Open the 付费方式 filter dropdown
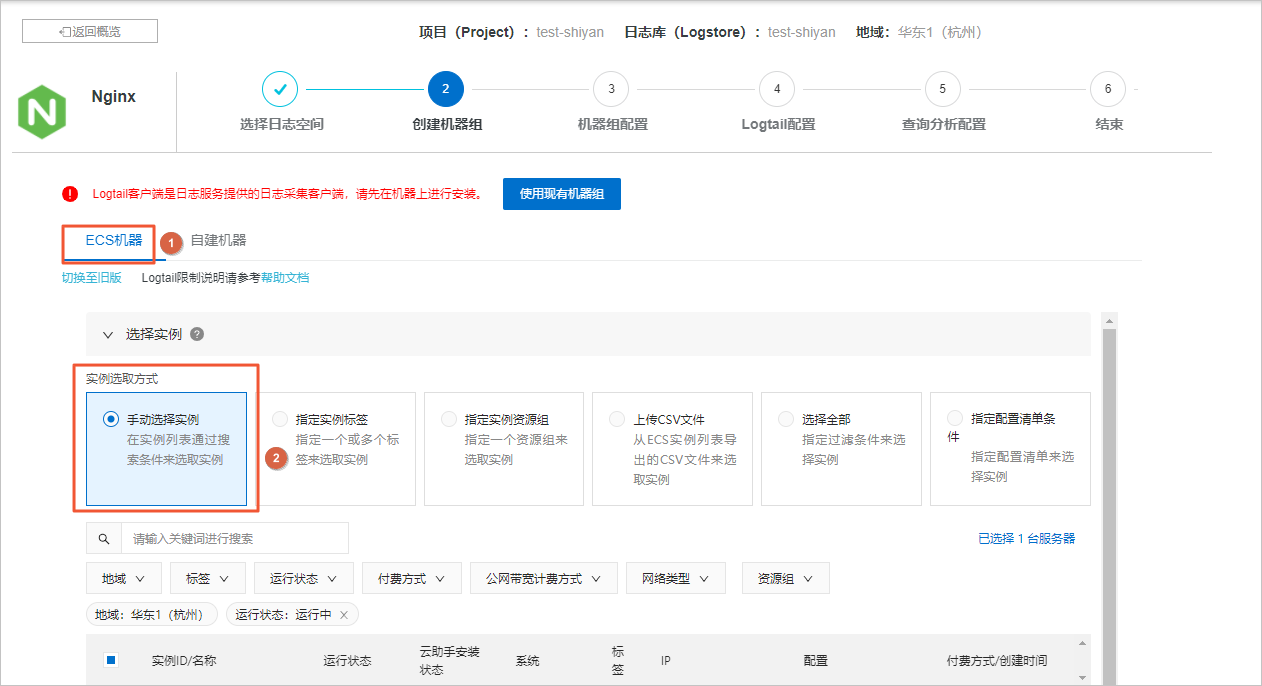Screen dimensions: 1262x686 tap(411, 578)
